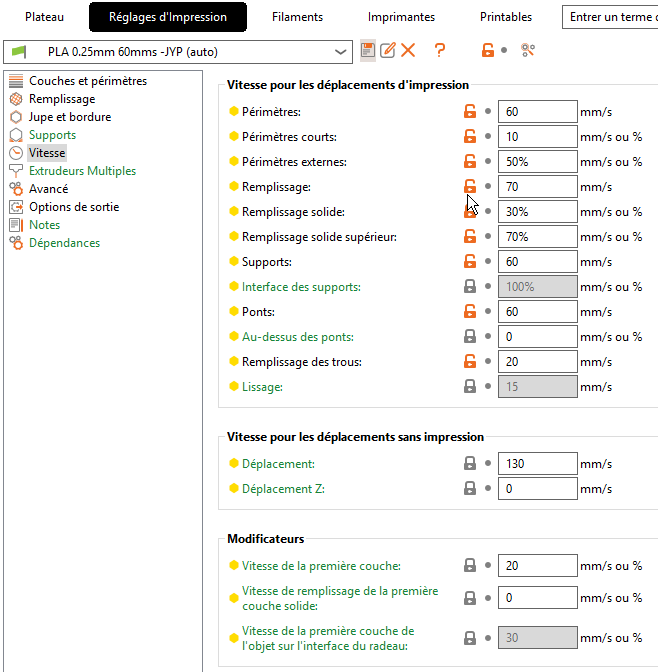Screen dimensions: 658x672
Task: Go to the Imprimantes tab
Action: pos(401,17)
